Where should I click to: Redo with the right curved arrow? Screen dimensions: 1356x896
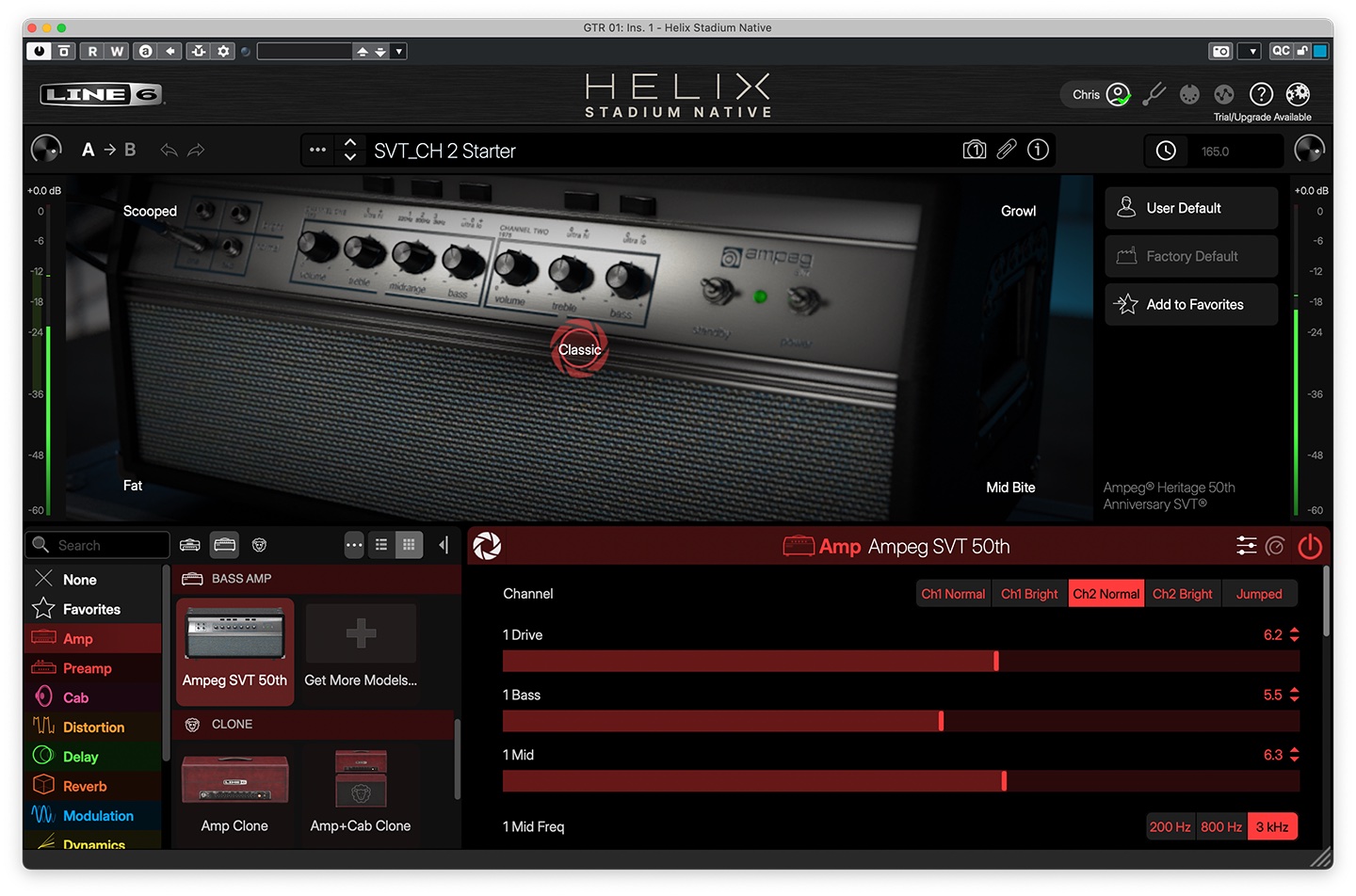pos(196,150)
